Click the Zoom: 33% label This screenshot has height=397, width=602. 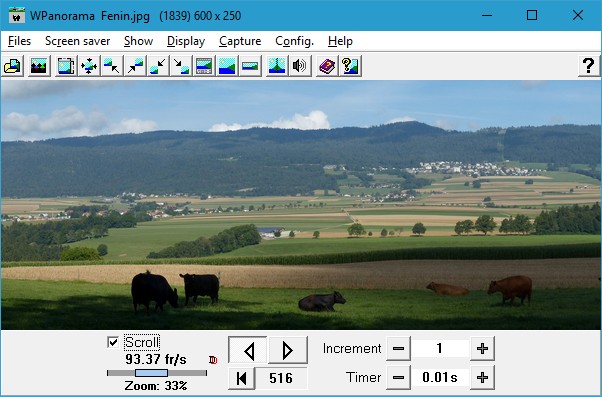(x=156, y=385)
